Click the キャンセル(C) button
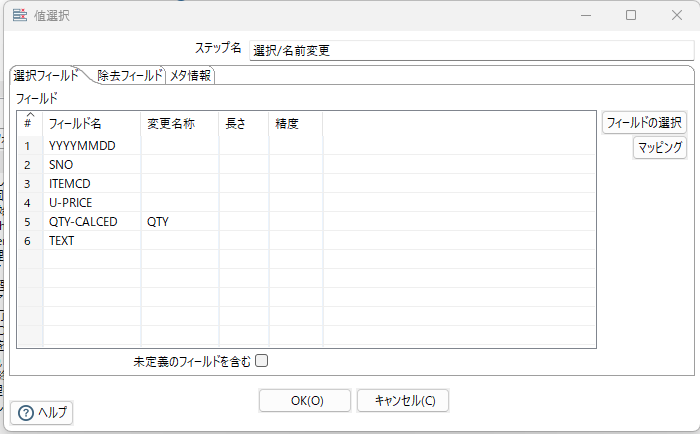The width and height of the screenshot is (700, 434). click(x=403, y=401)
